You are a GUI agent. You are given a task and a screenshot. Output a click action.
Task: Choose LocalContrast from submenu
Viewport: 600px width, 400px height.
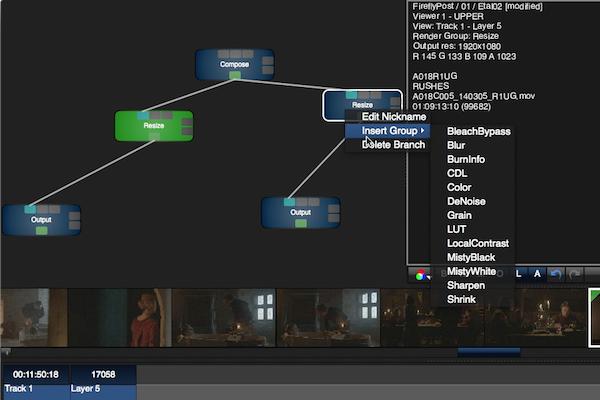[x=478, y=243]
